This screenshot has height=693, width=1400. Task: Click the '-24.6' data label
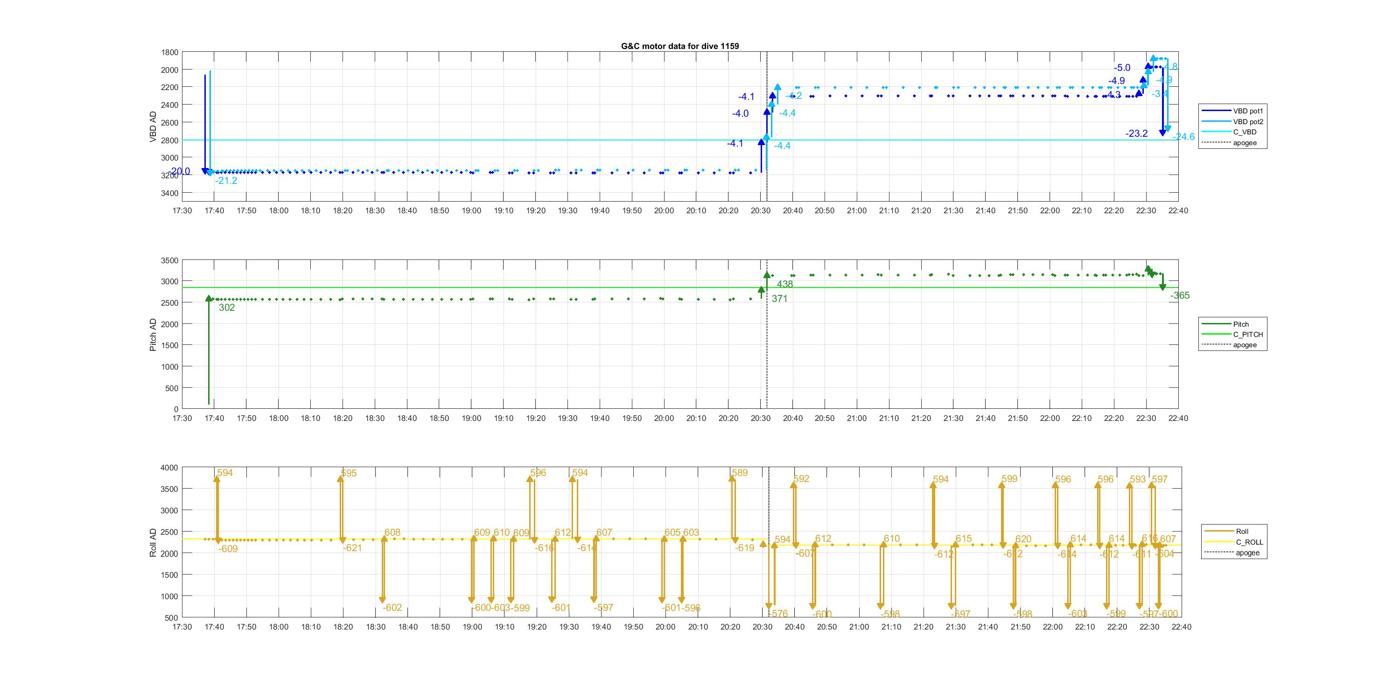click(1183, 136)
